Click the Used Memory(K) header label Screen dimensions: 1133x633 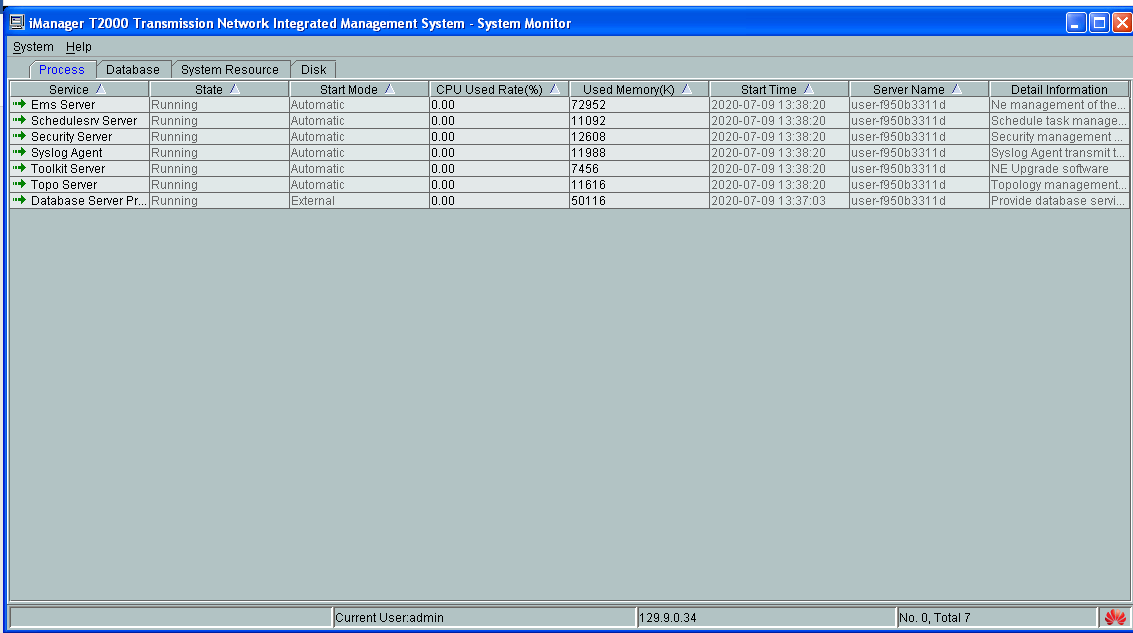click(x=629, y=90)
